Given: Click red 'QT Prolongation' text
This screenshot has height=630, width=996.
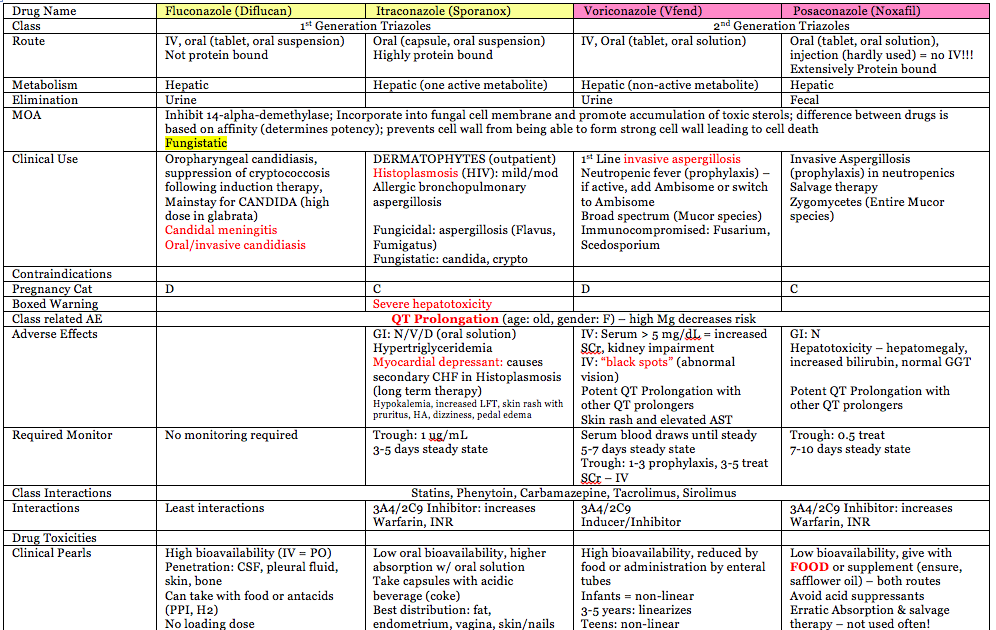Looking at the screenshot, I should [445, 319].
